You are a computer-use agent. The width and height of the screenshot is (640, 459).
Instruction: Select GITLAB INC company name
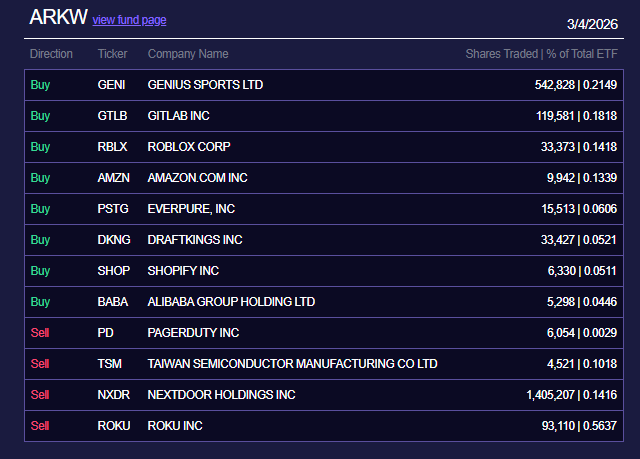point(178,116)
